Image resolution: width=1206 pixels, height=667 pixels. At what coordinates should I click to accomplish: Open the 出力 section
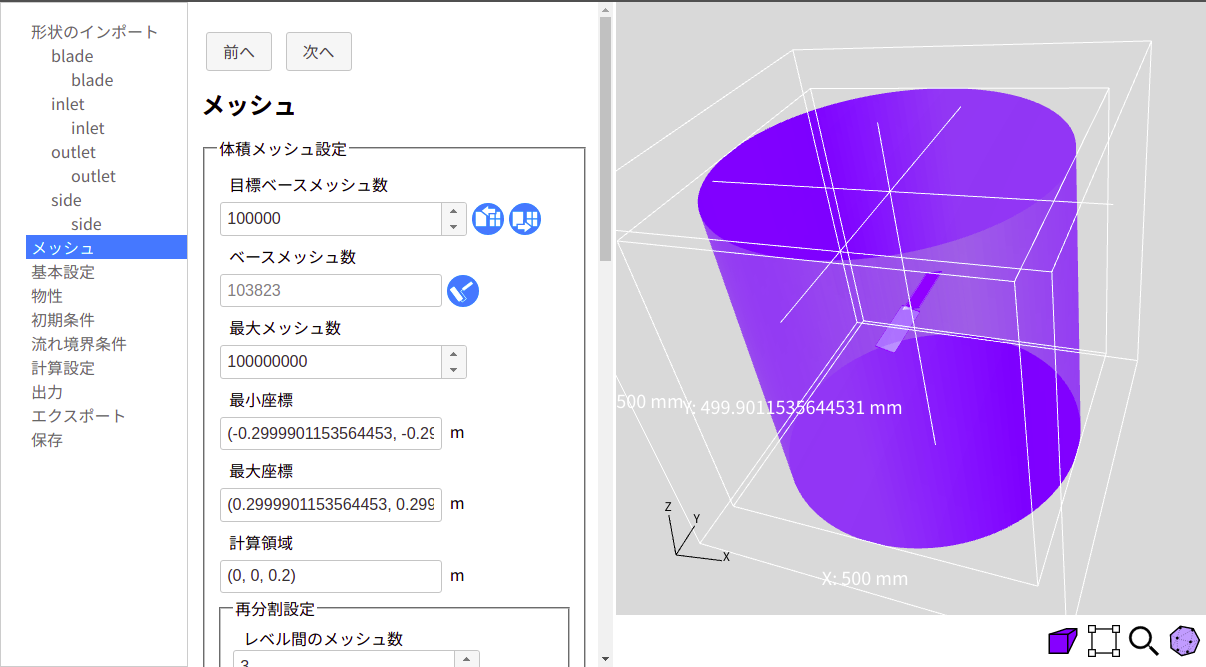[x=47, y=392]
